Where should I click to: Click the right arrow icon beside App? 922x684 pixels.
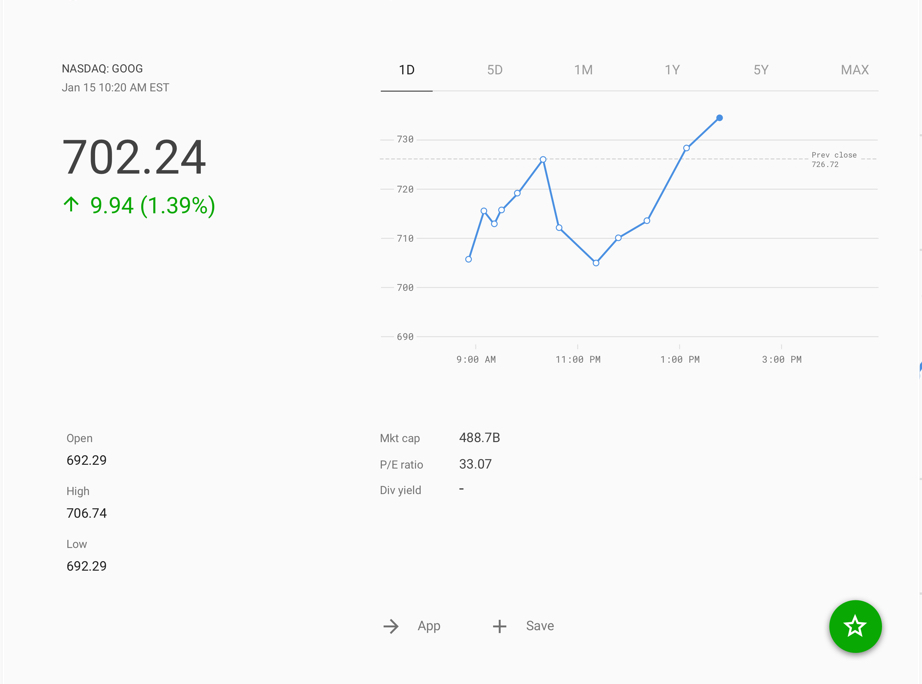[x=391, y=626]
